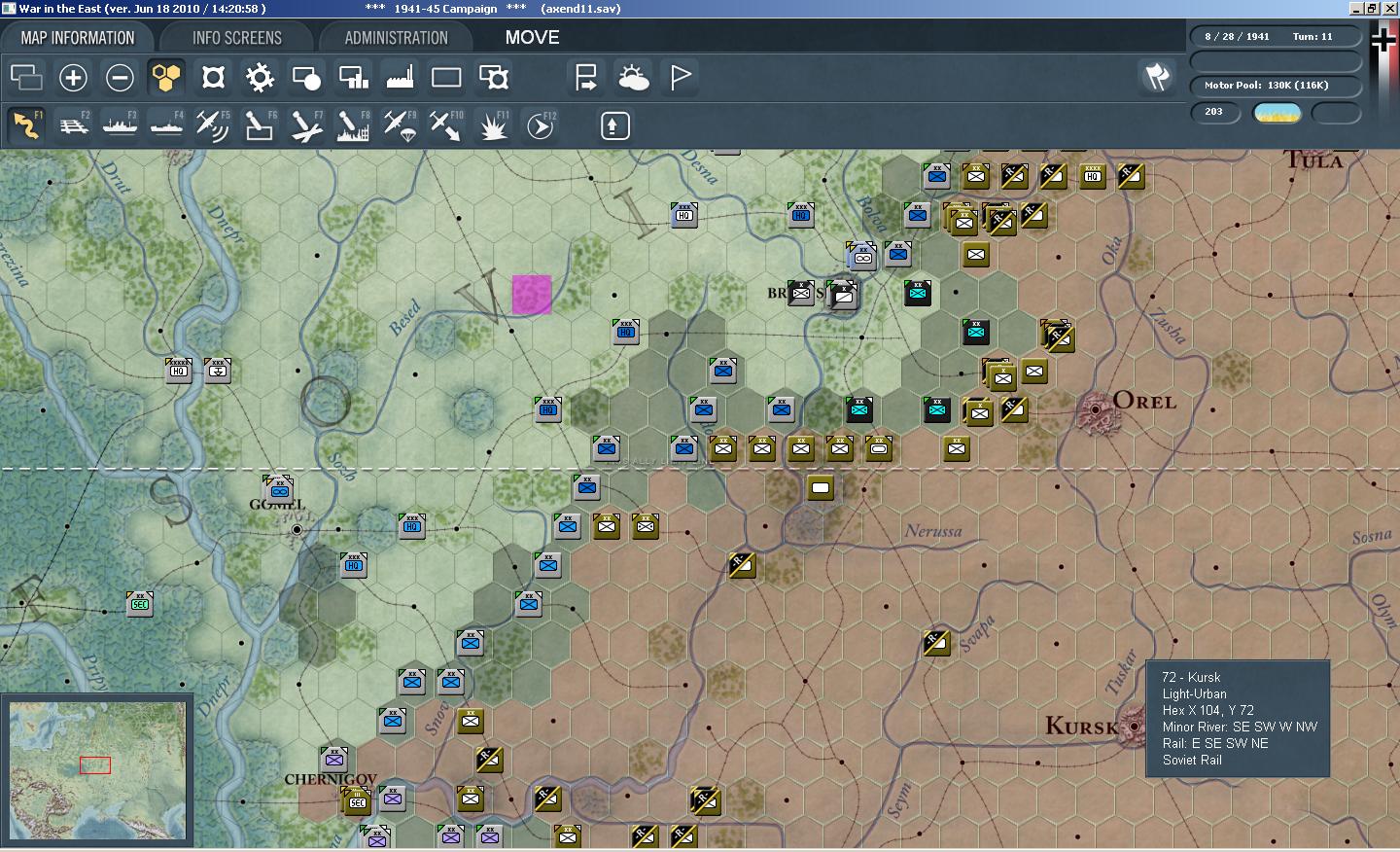Screen dimensions: 1400x852
Task: Click the blue-yellow weather indicator pill
Action: pyautogui.click(x=1277, y=113)
